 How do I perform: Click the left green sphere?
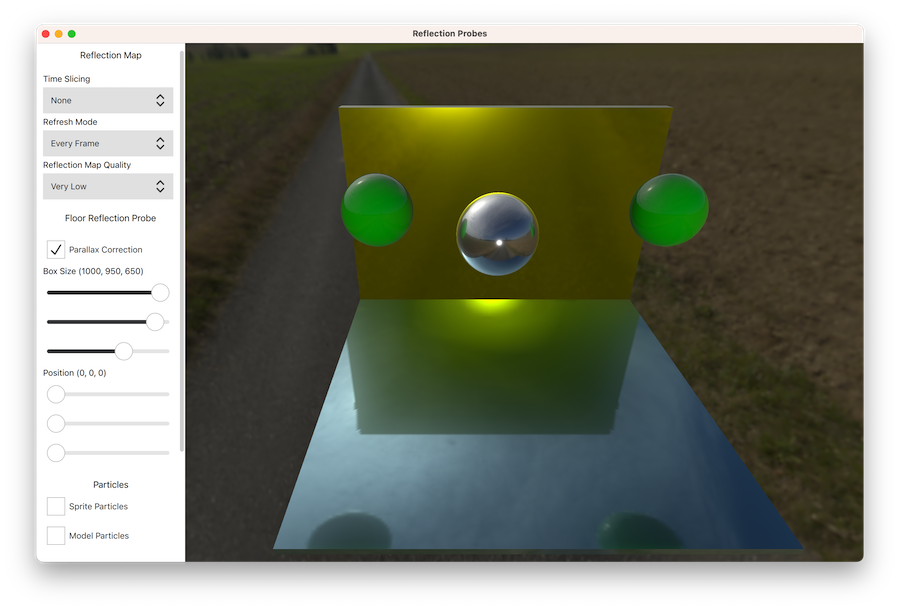377,209
